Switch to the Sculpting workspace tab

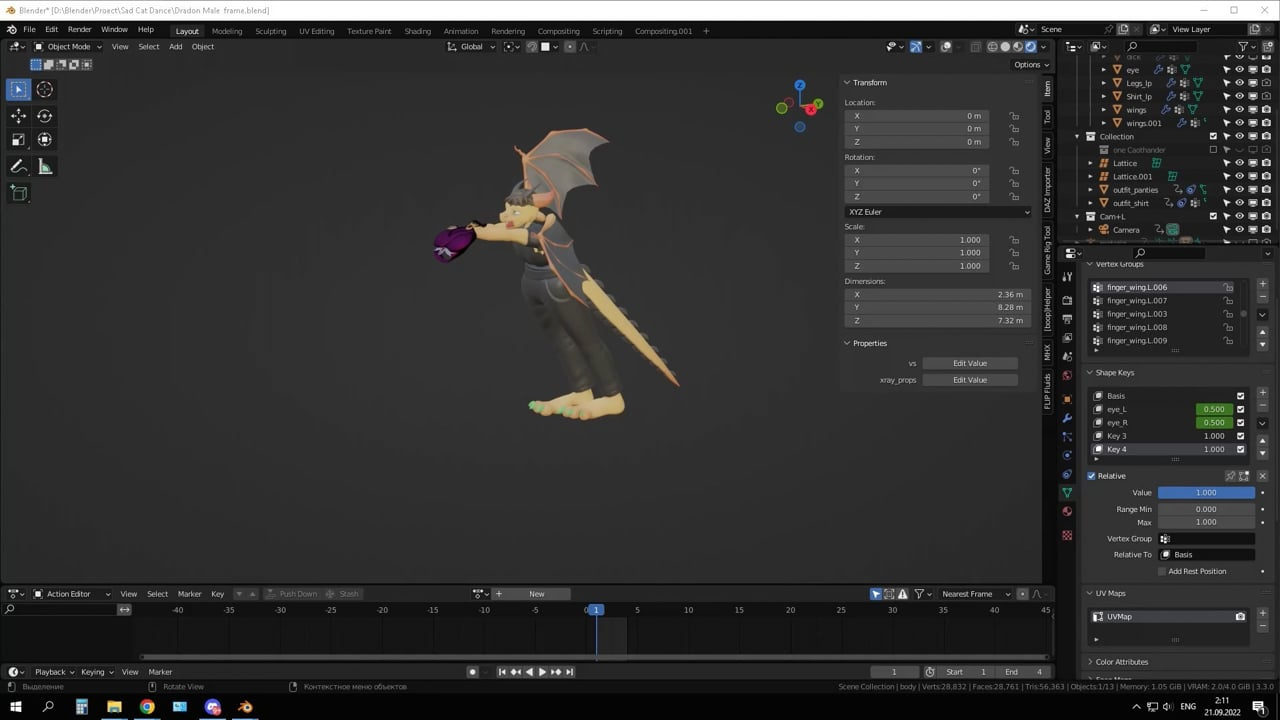click(270, 31)
